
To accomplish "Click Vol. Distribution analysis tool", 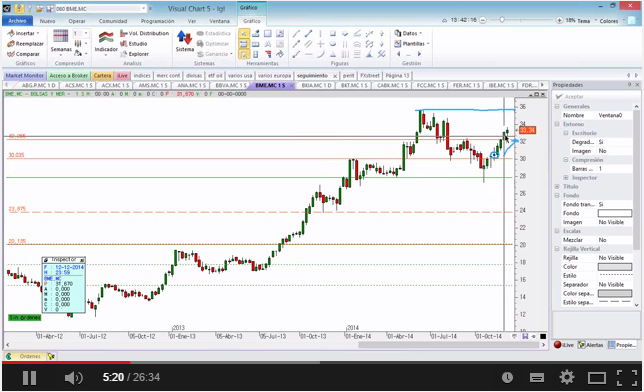I will tap(144, 33).
